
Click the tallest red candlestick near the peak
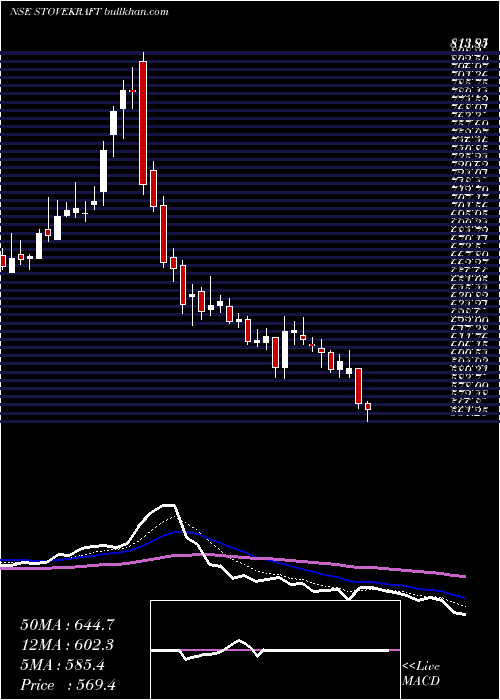click(x=143, y=123)
